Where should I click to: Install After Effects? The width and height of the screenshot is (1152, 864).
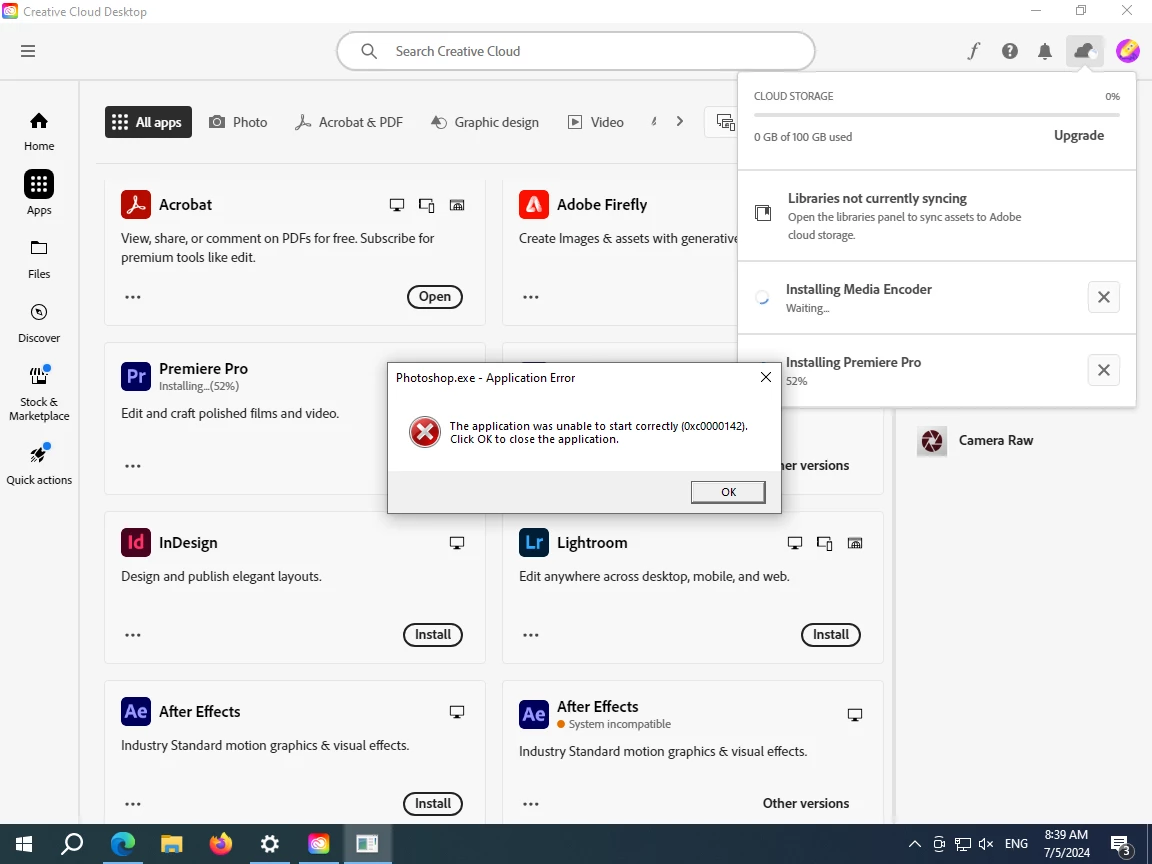coord(433,804)
